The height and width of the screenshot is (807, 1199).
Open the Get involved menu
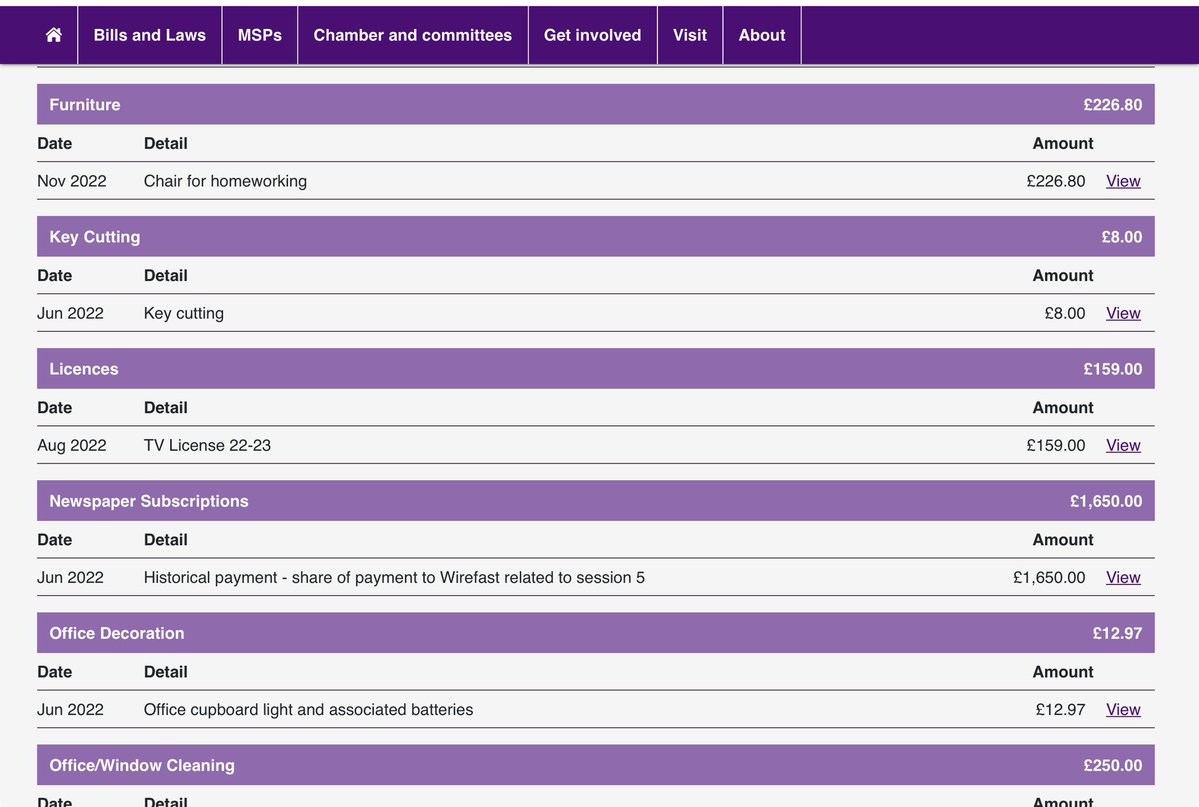coord(593,35)
